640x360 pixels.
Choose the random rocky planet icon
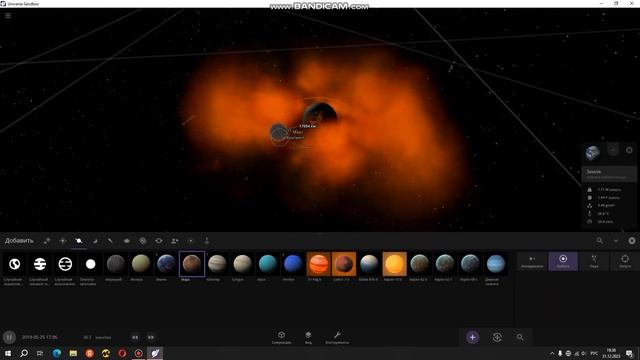[x=15, y=264]
